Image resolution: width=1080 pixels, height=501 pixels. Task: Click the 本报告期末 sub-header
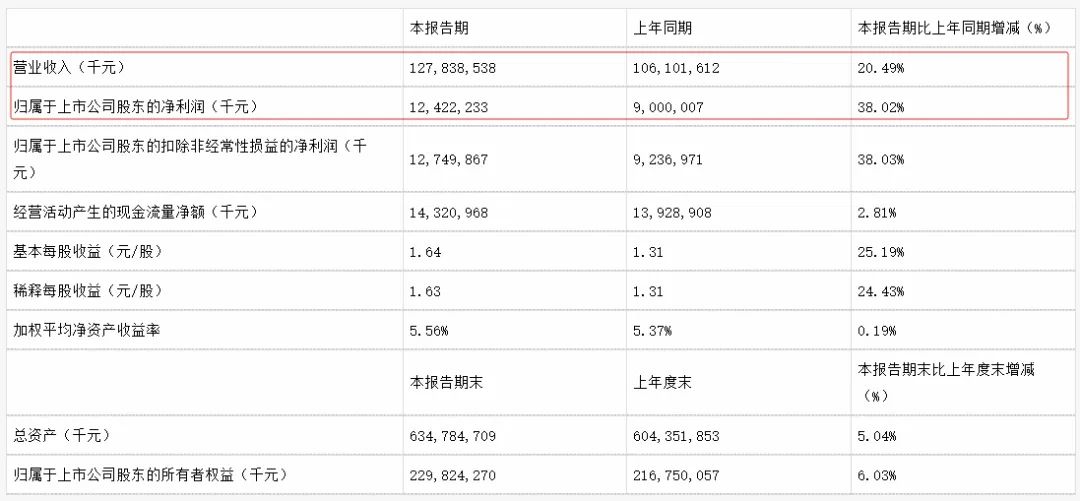point(441,381)
